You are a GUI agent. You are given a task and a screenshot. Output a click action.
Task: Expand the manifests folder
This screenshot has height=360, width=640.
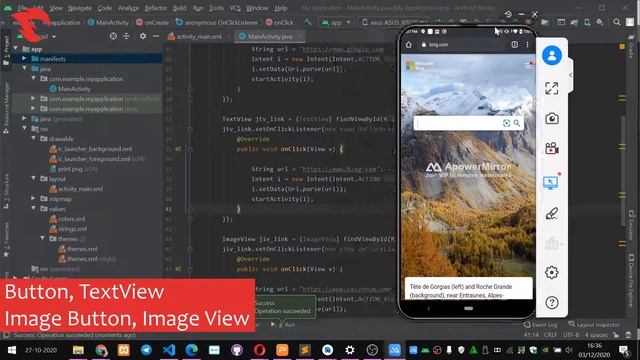tap(24, 59)
